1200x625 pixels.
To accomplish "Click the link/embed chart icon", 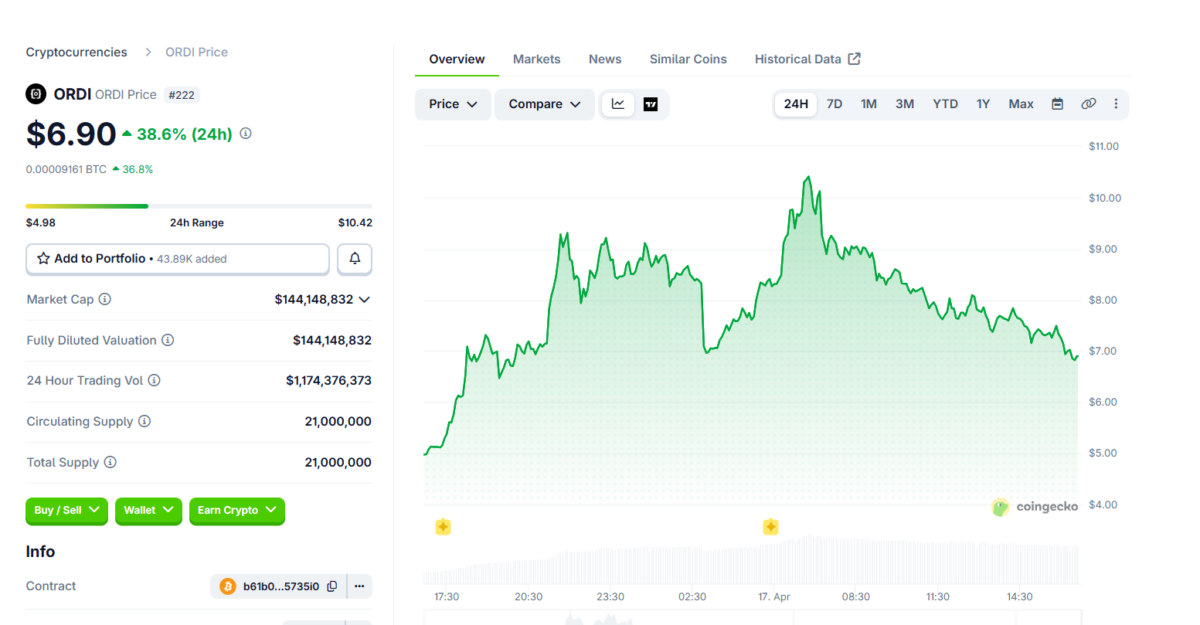I will 1088,103.
